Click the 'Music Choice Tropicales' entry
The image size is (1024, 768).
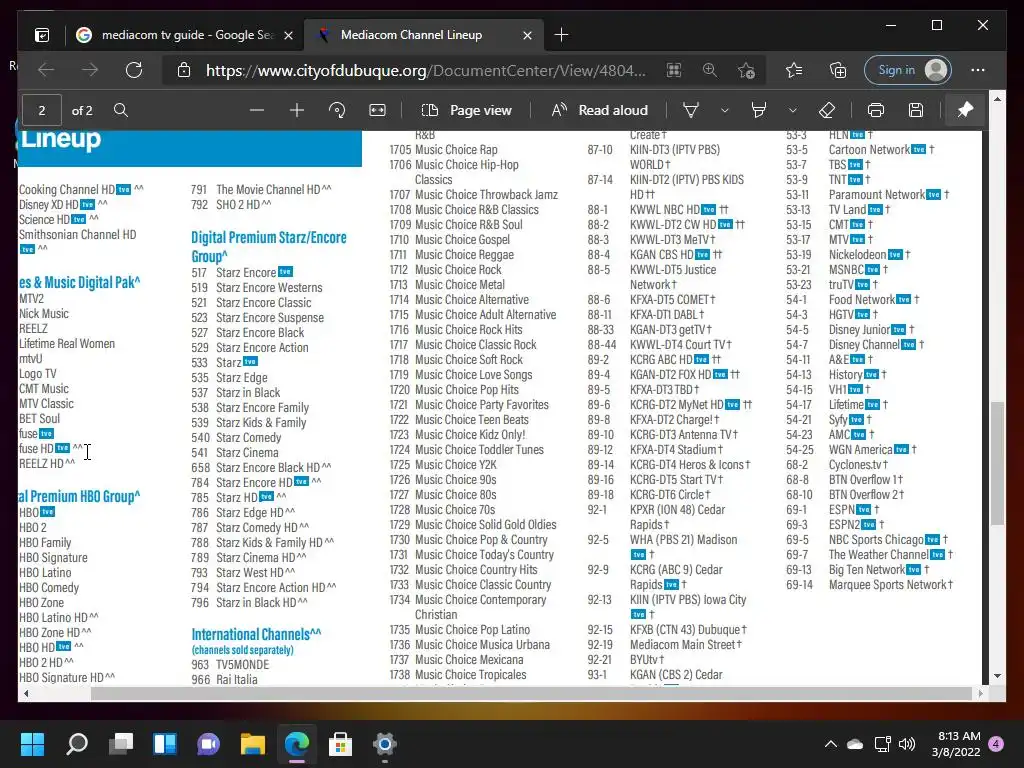[x=470, y=675]
